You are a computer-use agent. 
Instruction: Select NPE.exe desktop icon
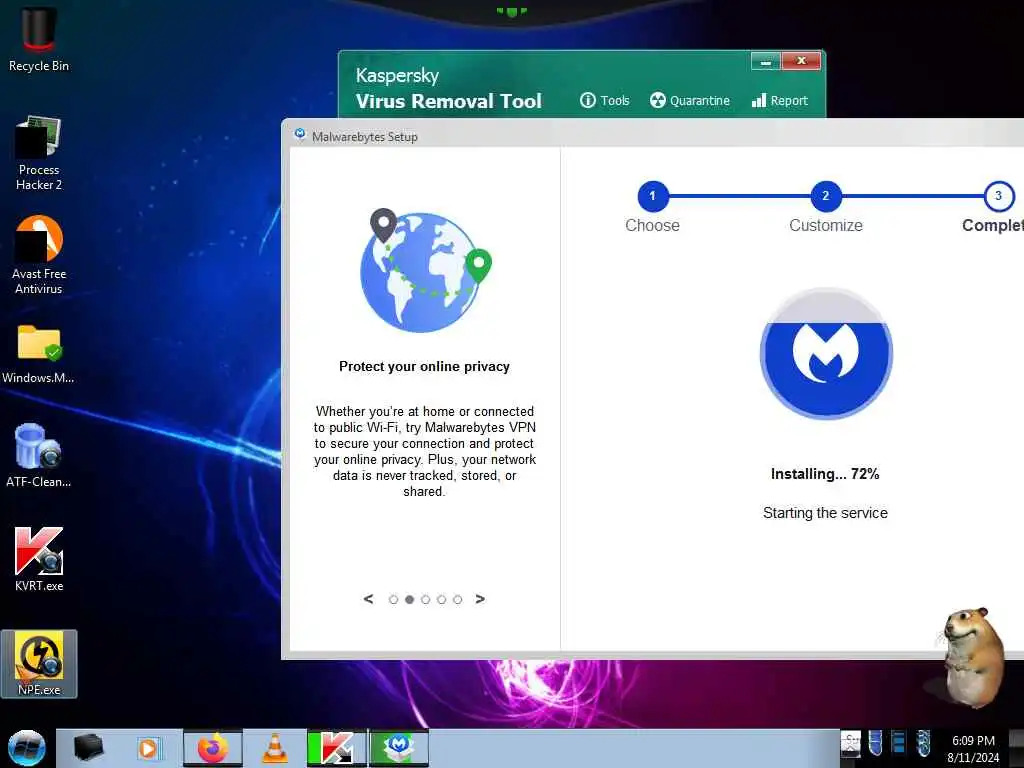[x=39, y=664]
